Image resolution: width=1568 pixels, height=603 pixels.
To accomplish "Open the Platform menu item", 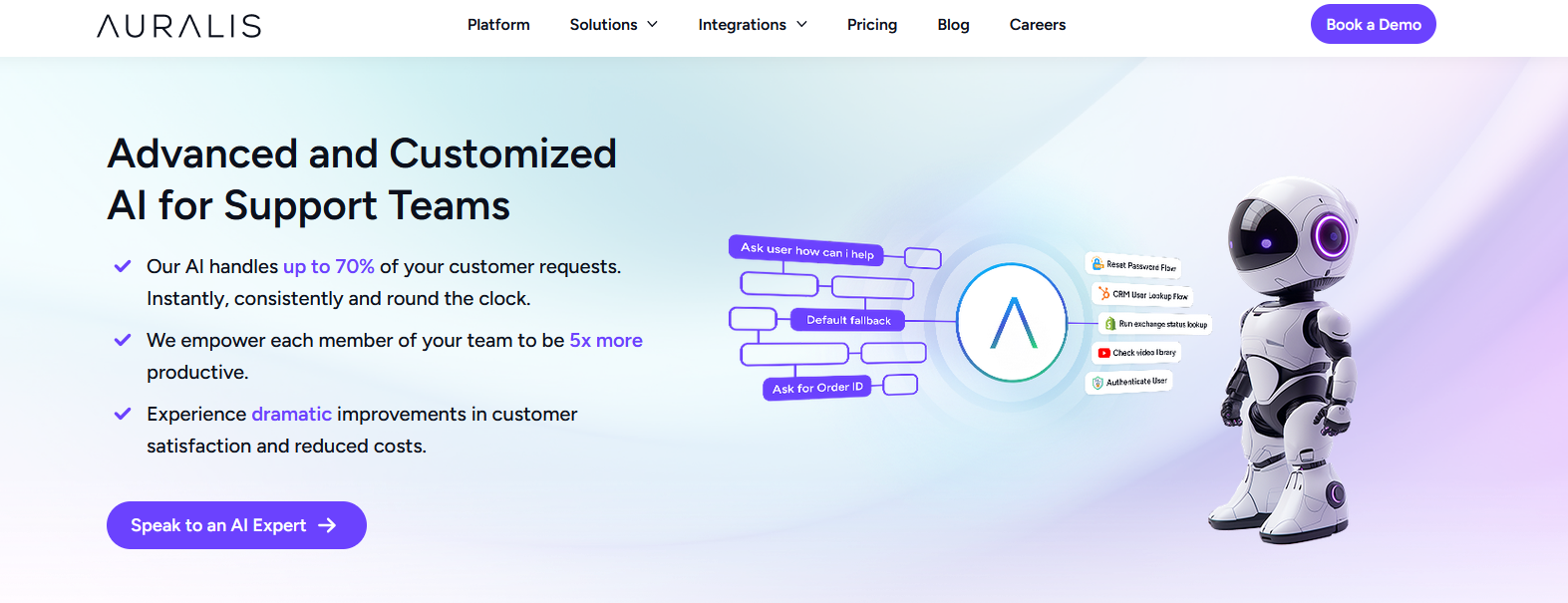I will 498,24.
